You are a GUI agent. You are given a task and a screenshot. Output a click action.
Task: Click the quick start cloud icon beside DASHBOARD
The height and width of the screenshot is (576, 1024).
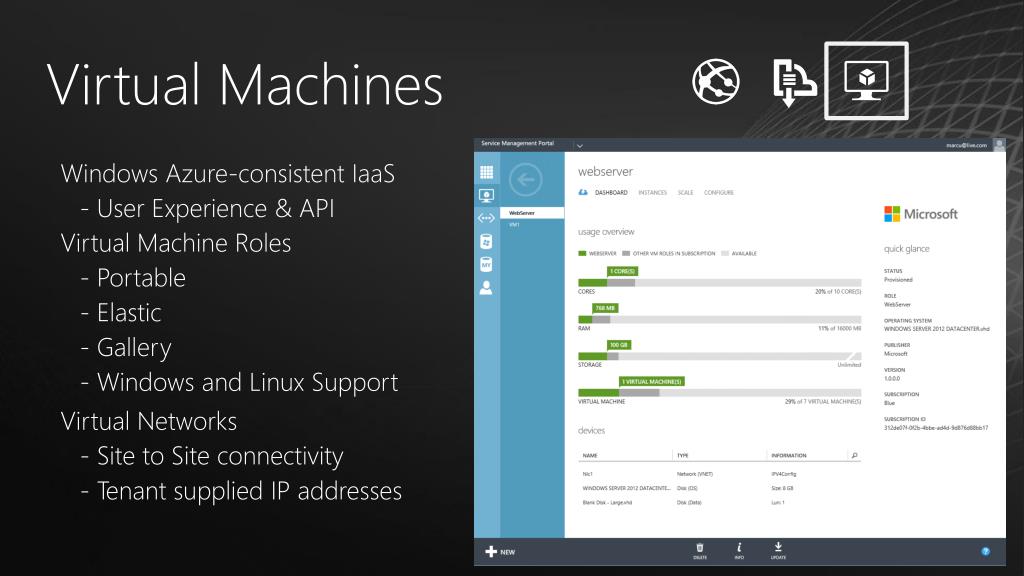point(583,192)
